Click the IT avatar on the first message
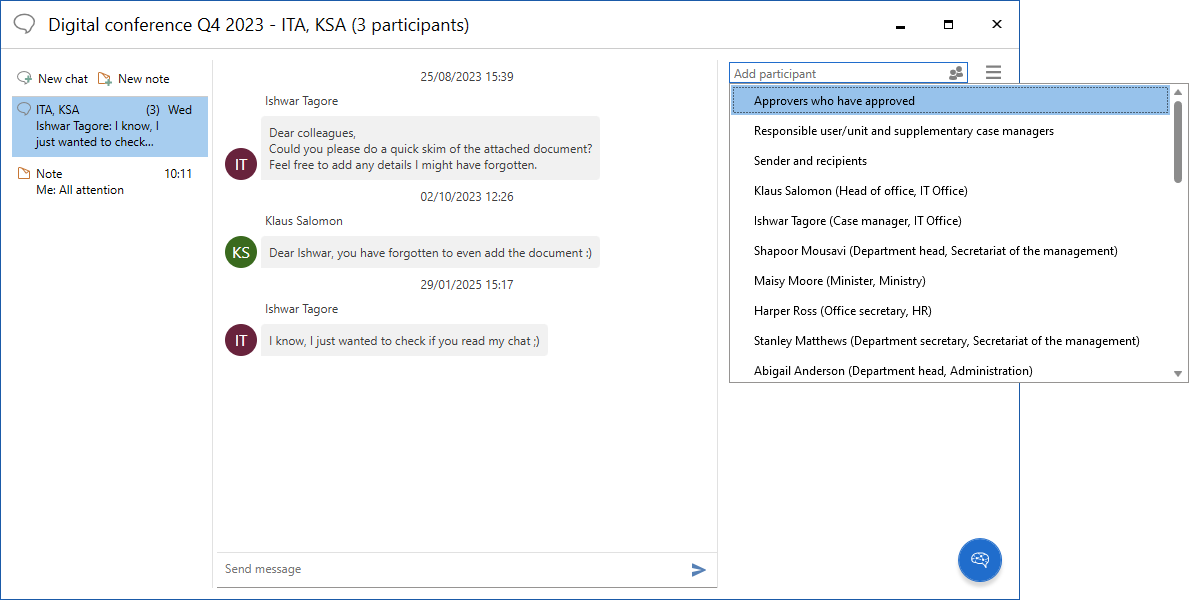 241,165
